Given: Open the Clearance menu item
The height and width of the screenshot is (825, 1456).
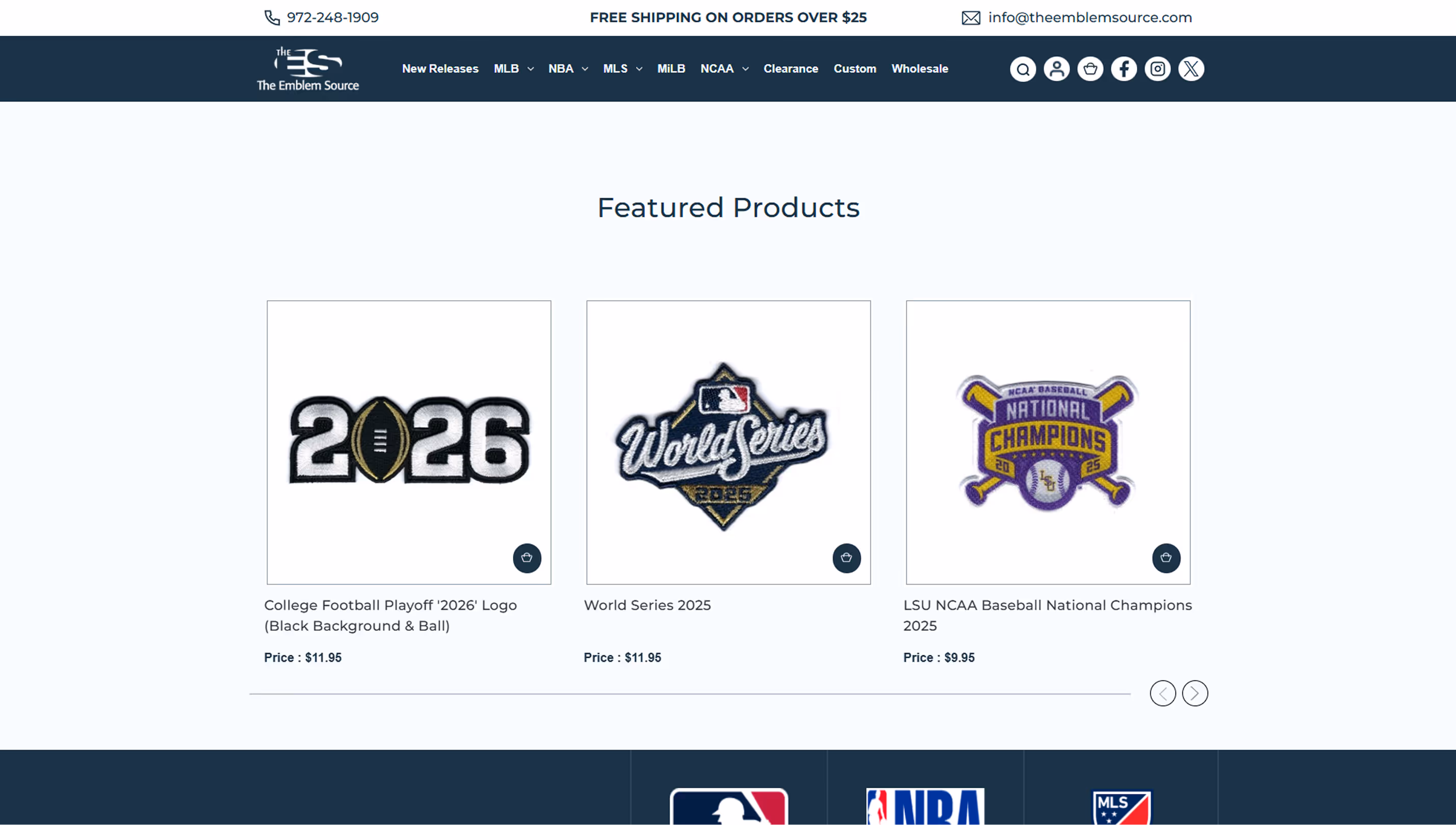Looking at the screenshot, I should (791, 69).
